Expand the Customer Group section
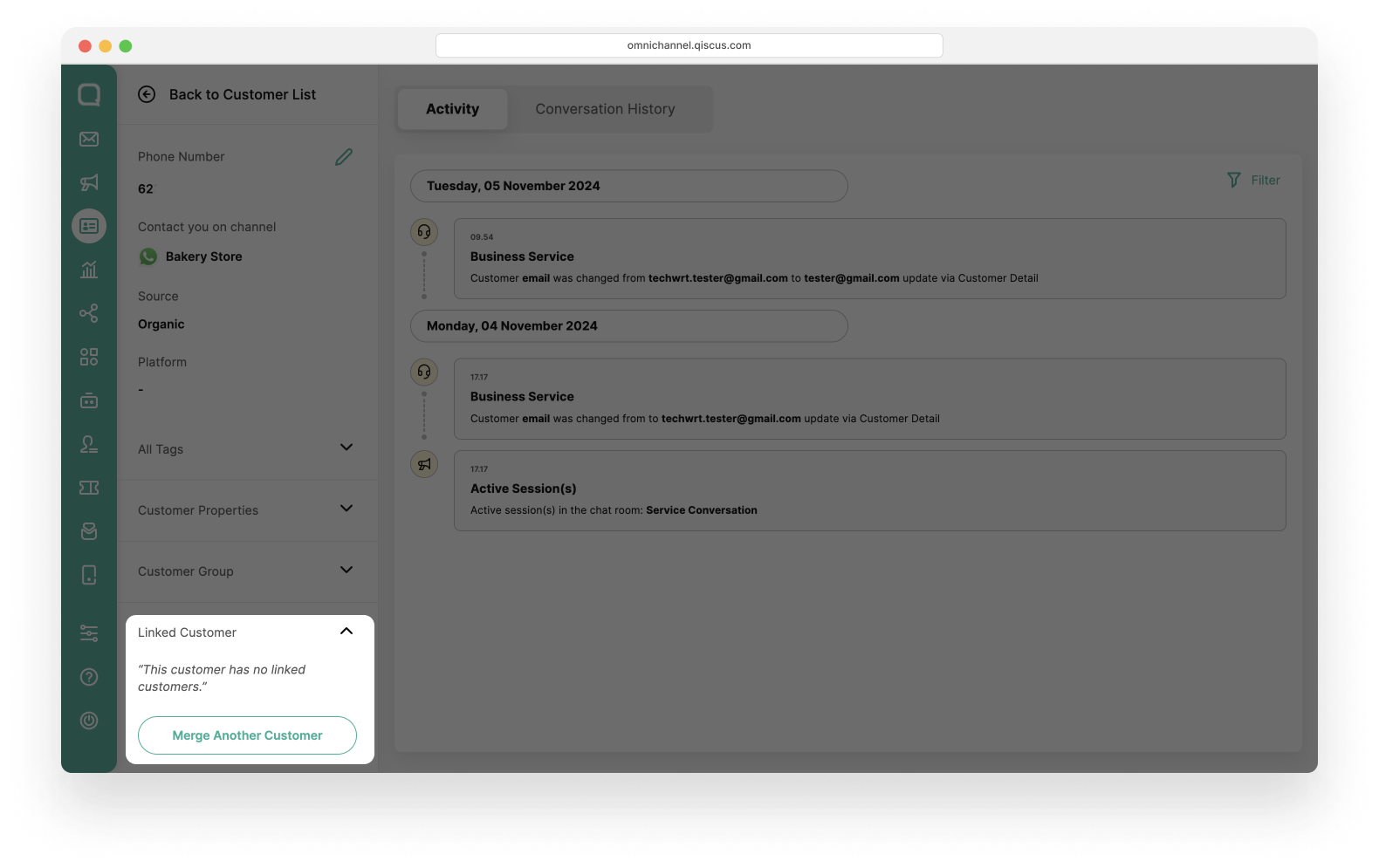Image resolution: width=1379 pixels, height=868 pixels. click(x=346, y=570)
